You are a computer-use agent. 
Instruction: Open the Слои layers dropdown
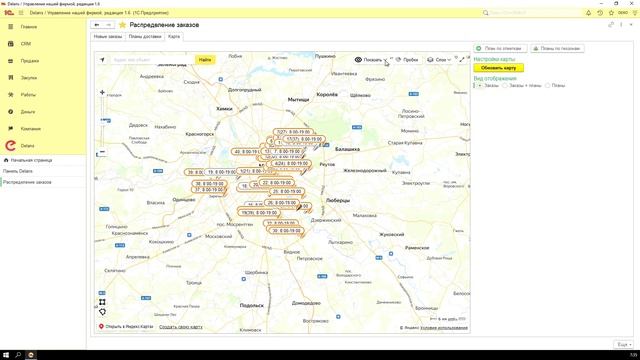[x=439, y=60]
